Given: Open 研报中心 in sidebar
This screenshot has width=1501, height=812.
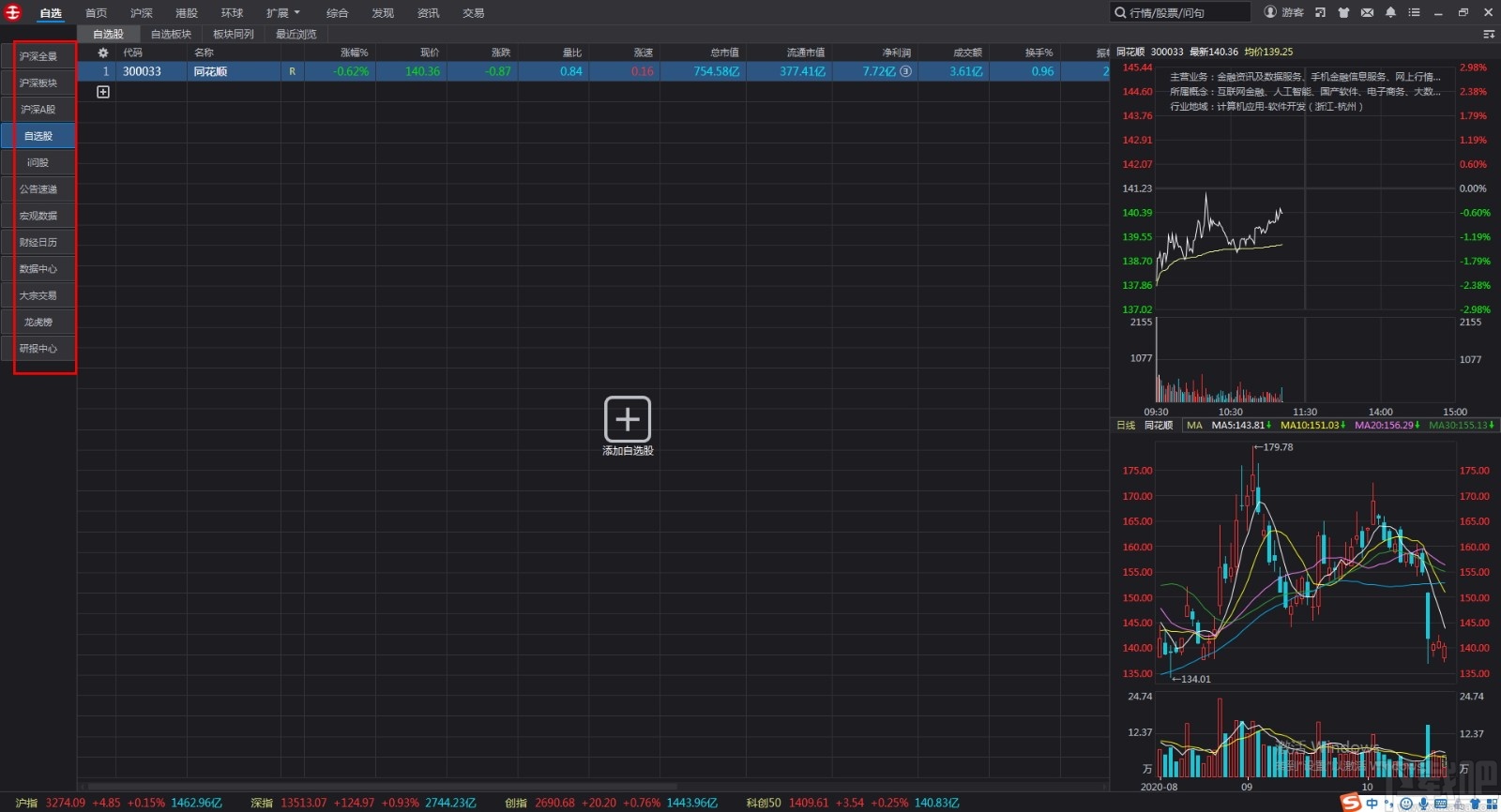Looking at the screenshot, I should coord(38,349).
